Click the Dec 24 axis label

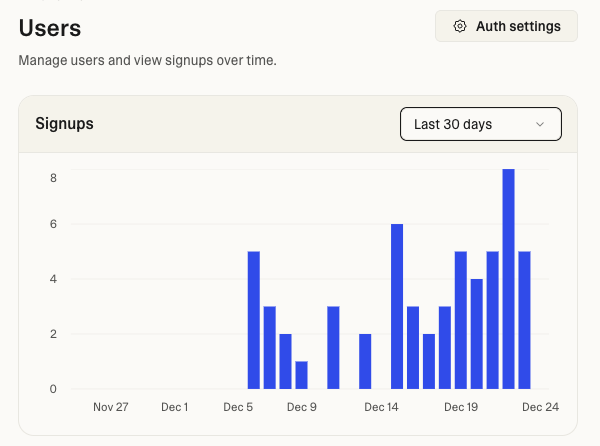click(540, 407)
